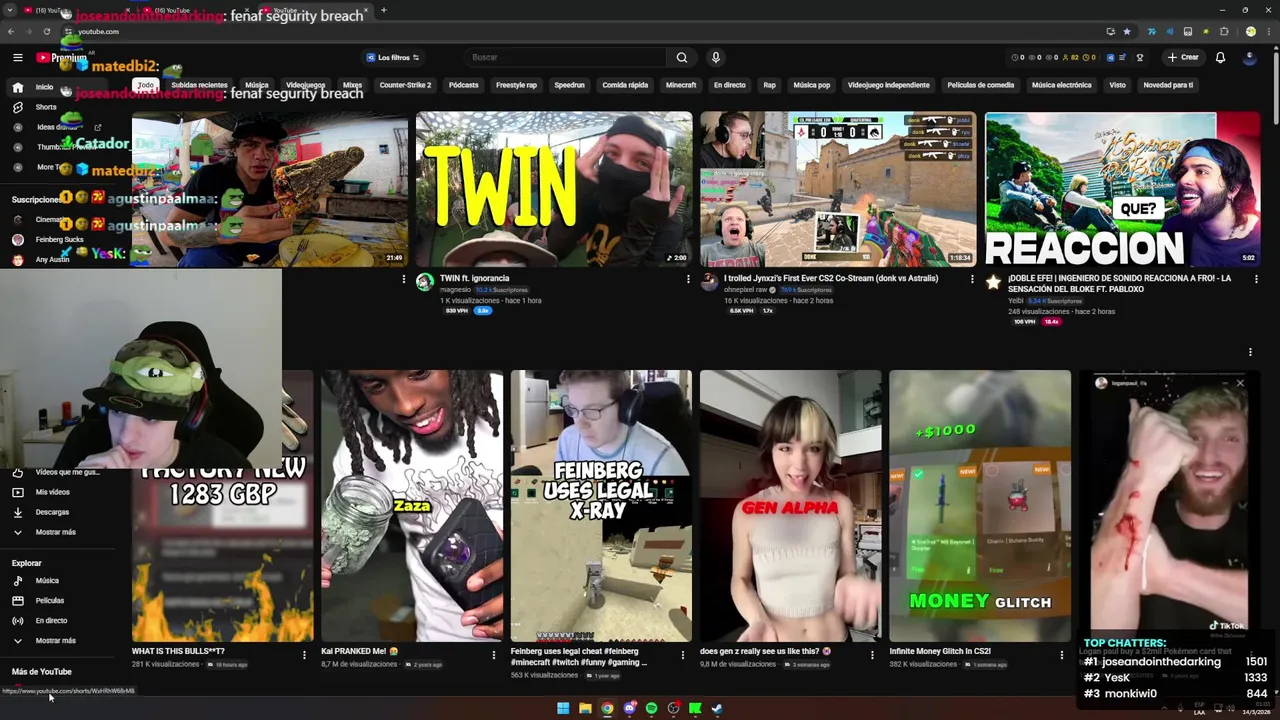Viewport: 1280px width, 720px height.
Task: Open Chrome from the taskbar
Action: click(607, 708)
